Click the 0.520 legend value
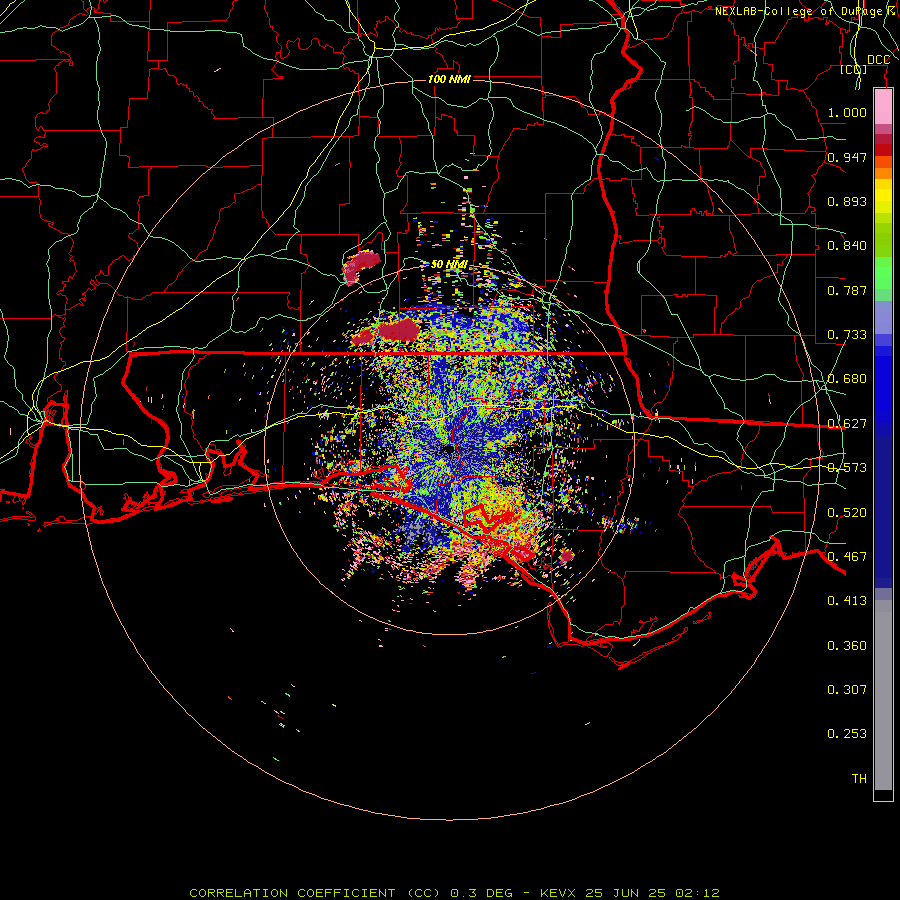 click(847, 513)
